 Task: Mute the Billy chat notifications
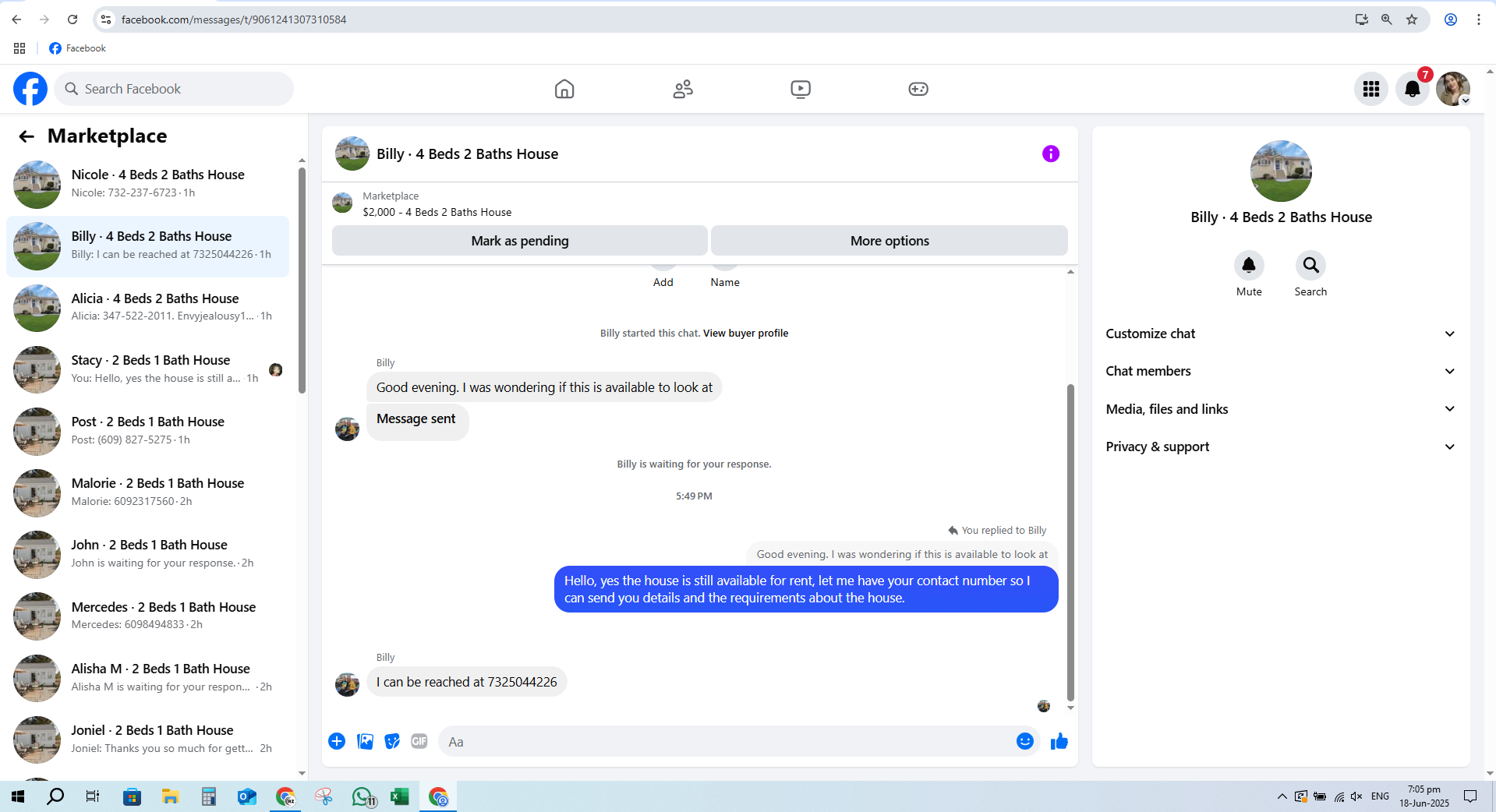point(1249,266)
